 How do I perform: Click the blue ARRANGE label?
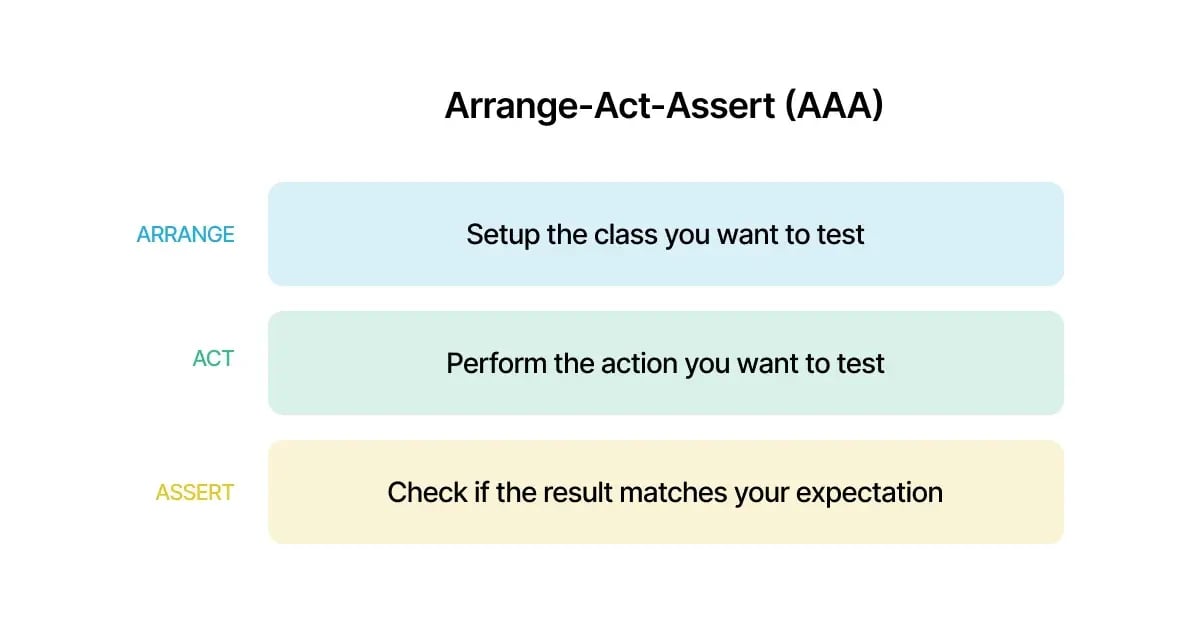186,235
